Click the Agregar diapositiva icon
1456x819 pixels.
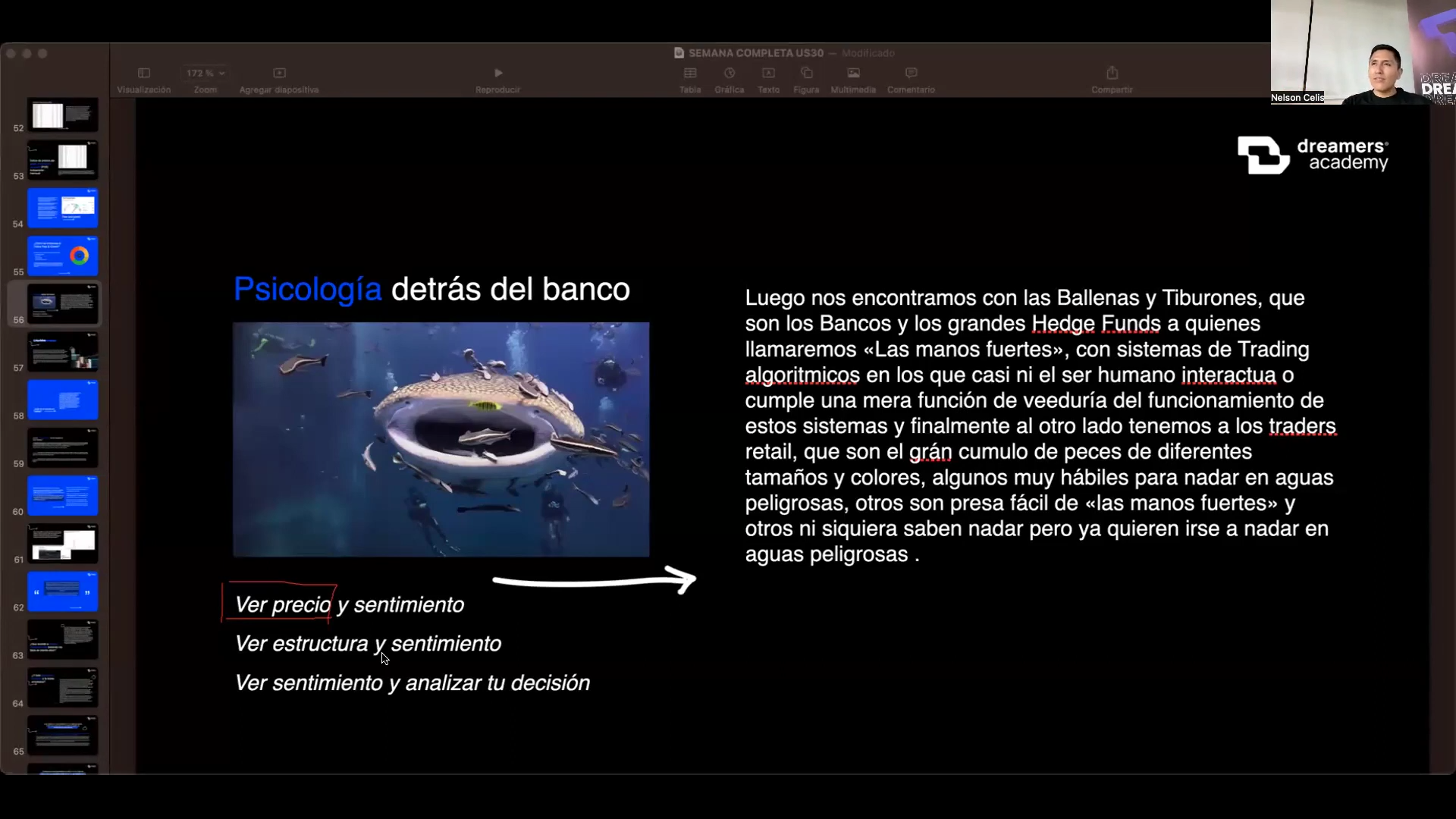[x=279, y=74]
